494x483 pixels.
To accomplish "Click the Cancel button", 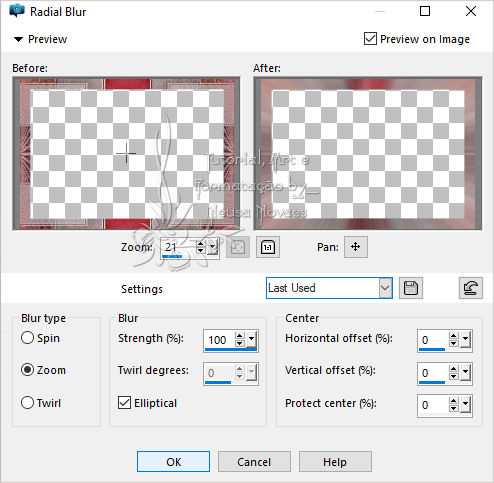I will (x=254, y=462).
